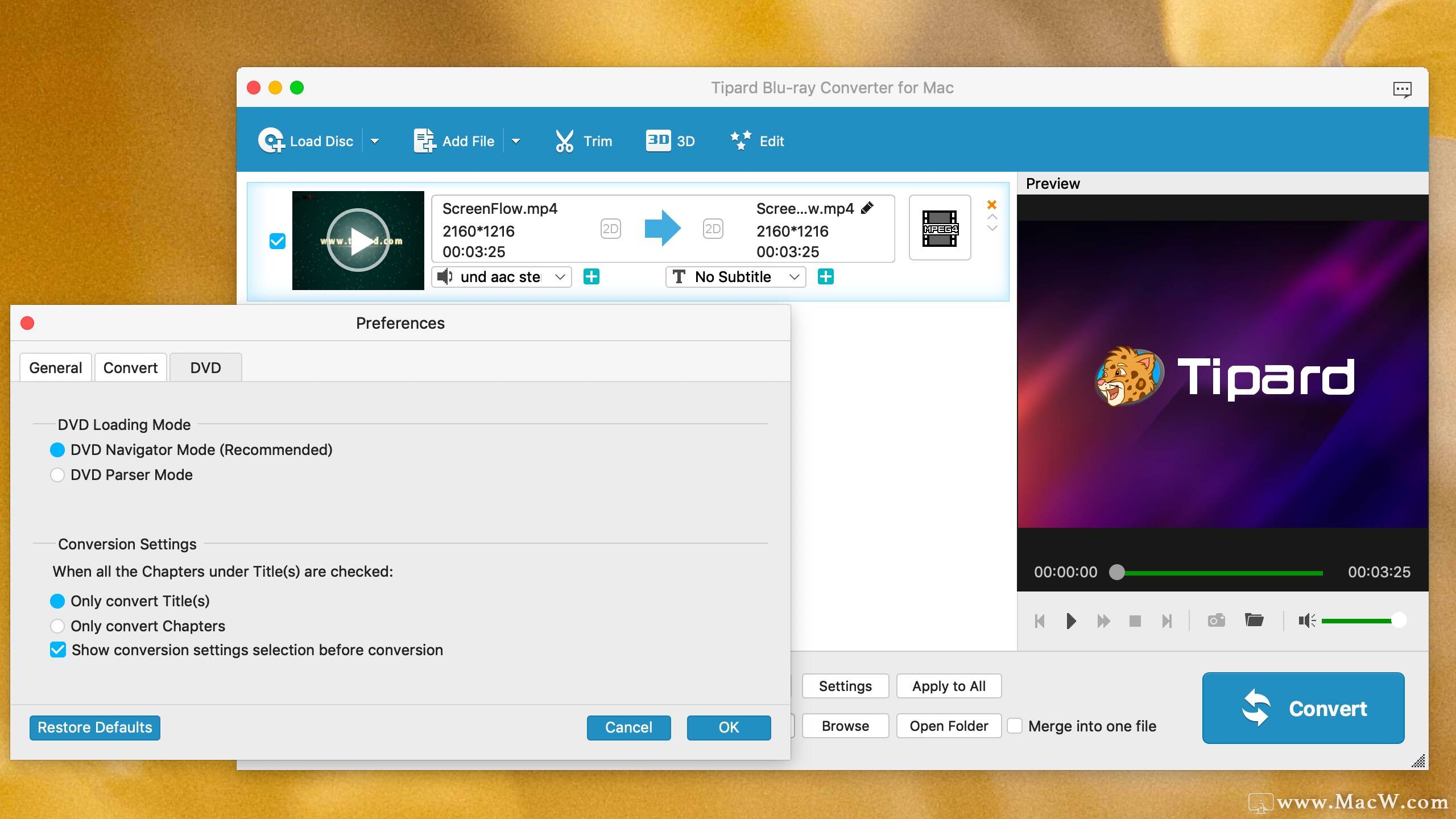1456x819 pixels.
Task: Click Cancel in Preferences dialog
Action: [x=629, y=727]
